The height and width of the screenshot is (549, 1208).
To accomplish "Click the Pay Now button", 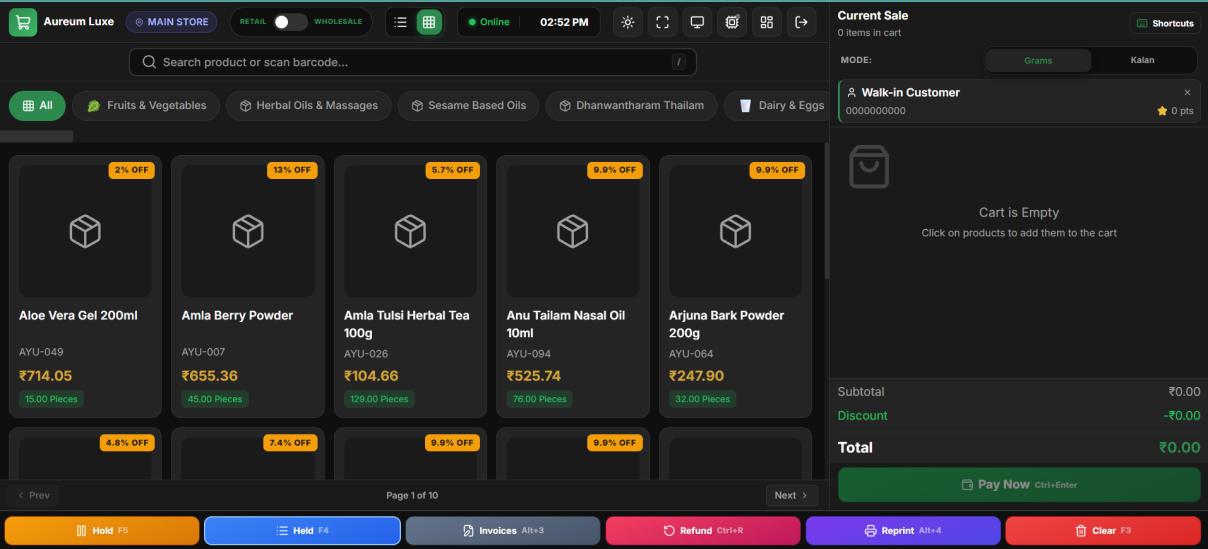I will click(x=1019, y=484).
